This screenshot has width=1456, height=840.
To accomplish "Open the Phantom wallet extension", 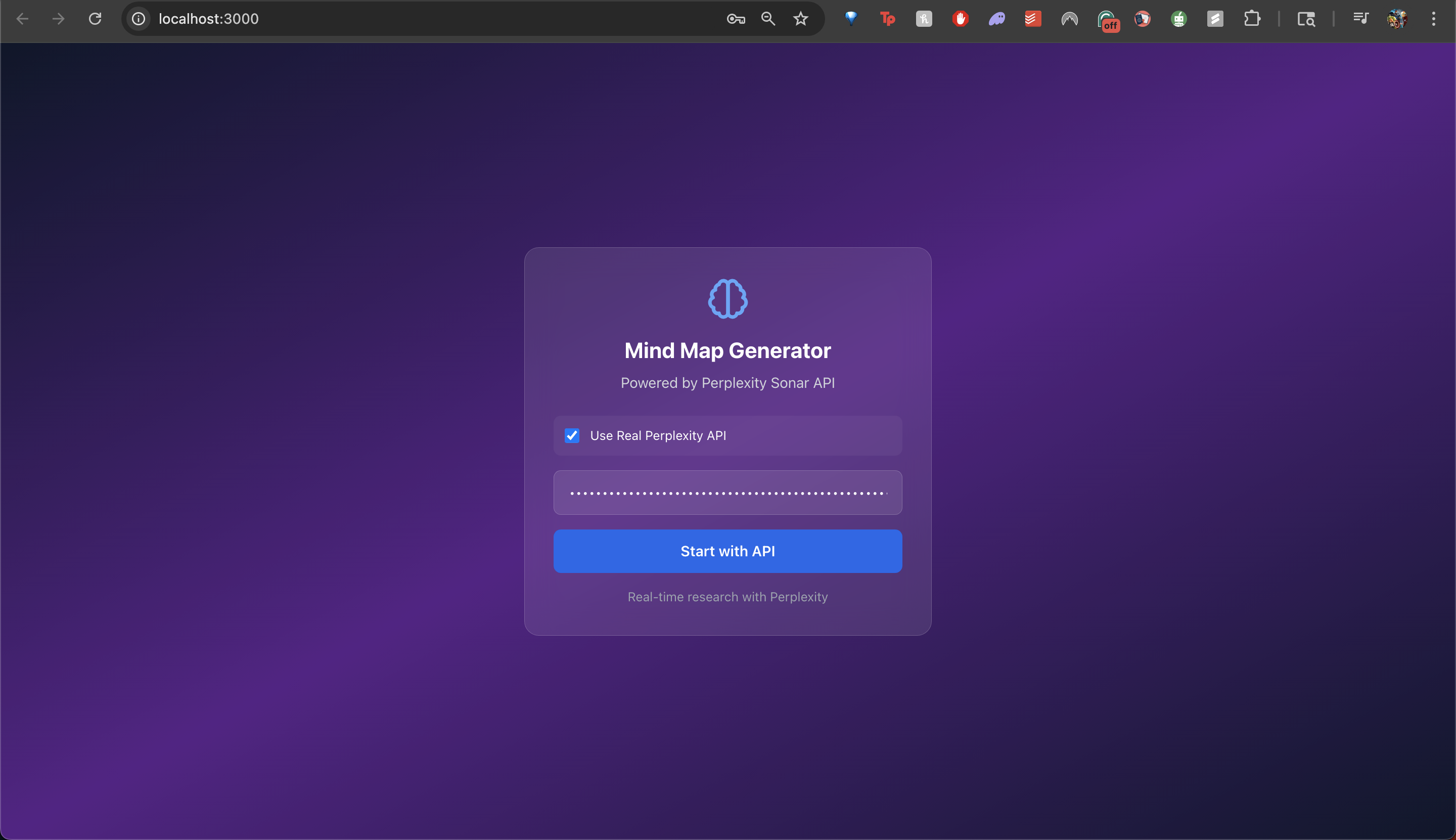I will point(996,19).
